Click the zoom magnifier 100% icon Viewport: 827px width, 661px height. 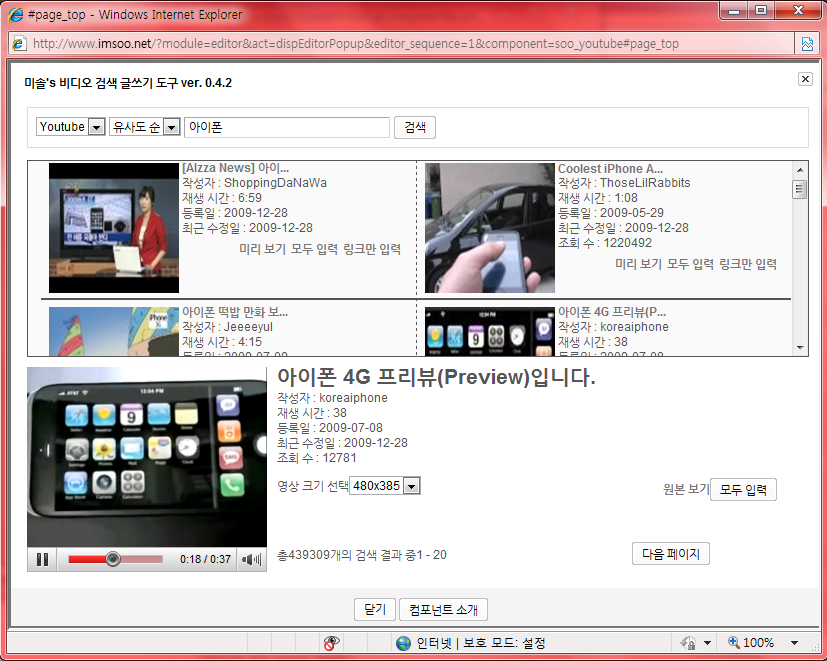pos(733,643)
